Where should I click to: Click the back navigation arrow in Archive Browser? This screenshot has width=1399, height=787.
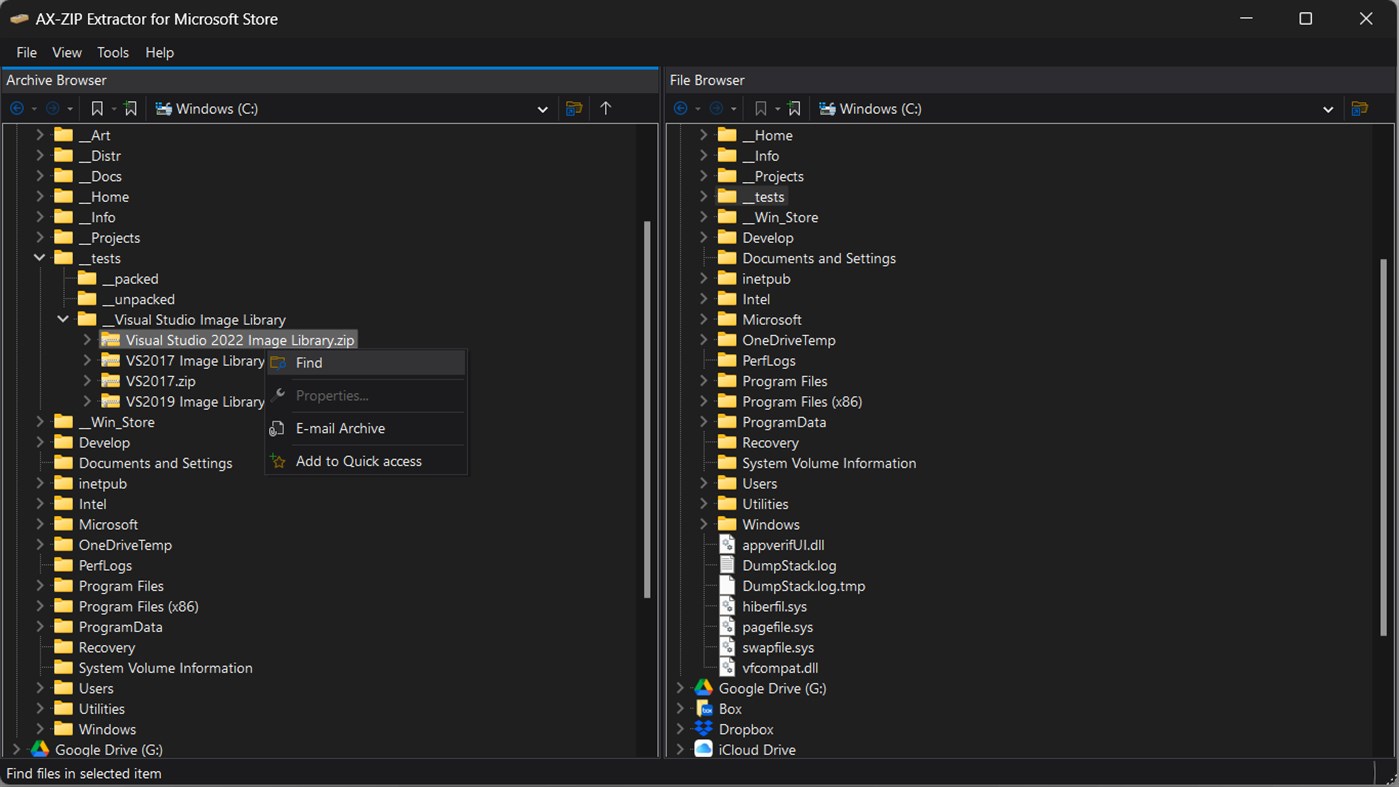17,108
